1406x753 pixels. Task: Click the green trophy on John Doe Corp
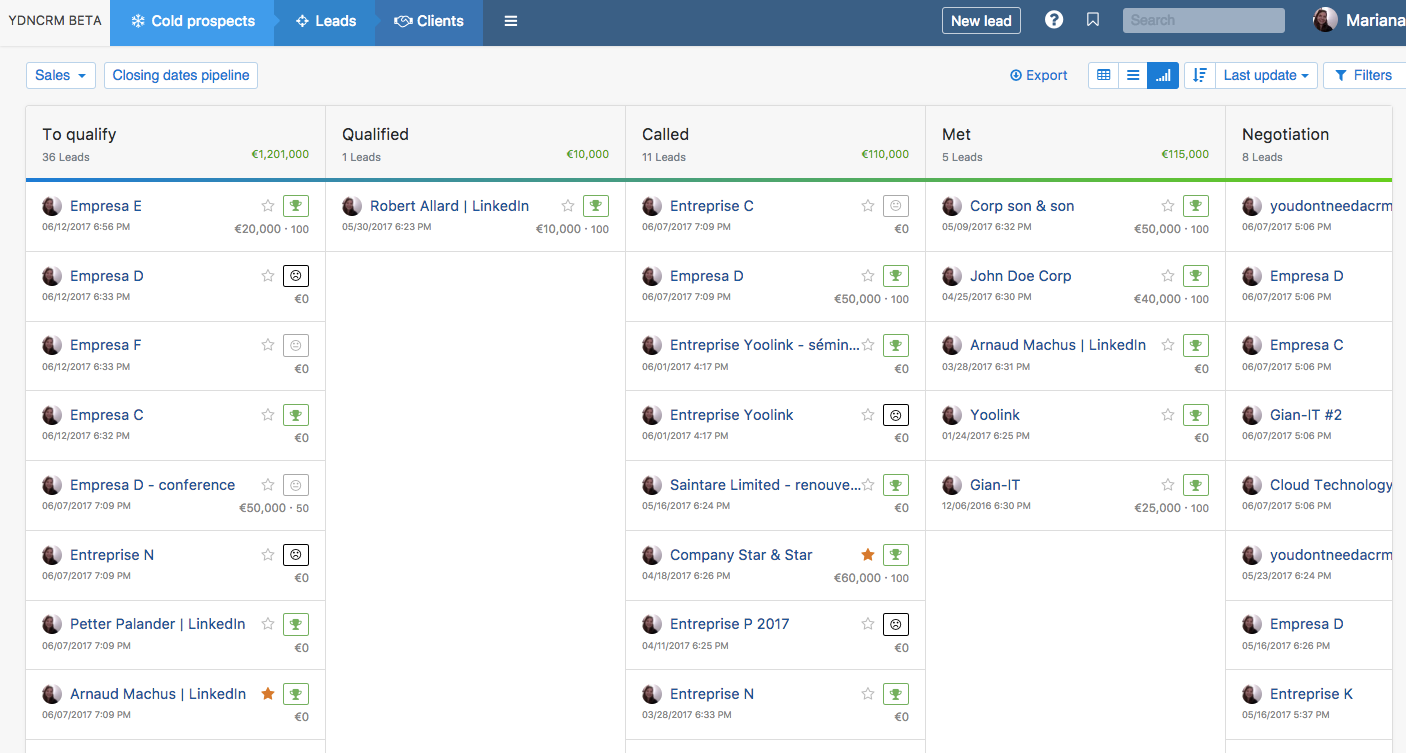(x=1195, y=275)
